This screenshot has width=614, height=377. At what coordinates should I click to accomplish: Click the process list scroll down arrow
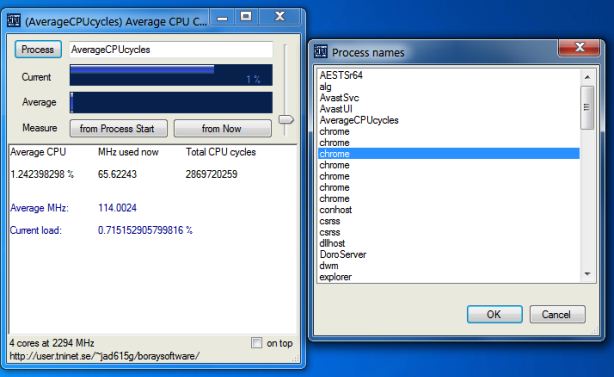(587, 274)
